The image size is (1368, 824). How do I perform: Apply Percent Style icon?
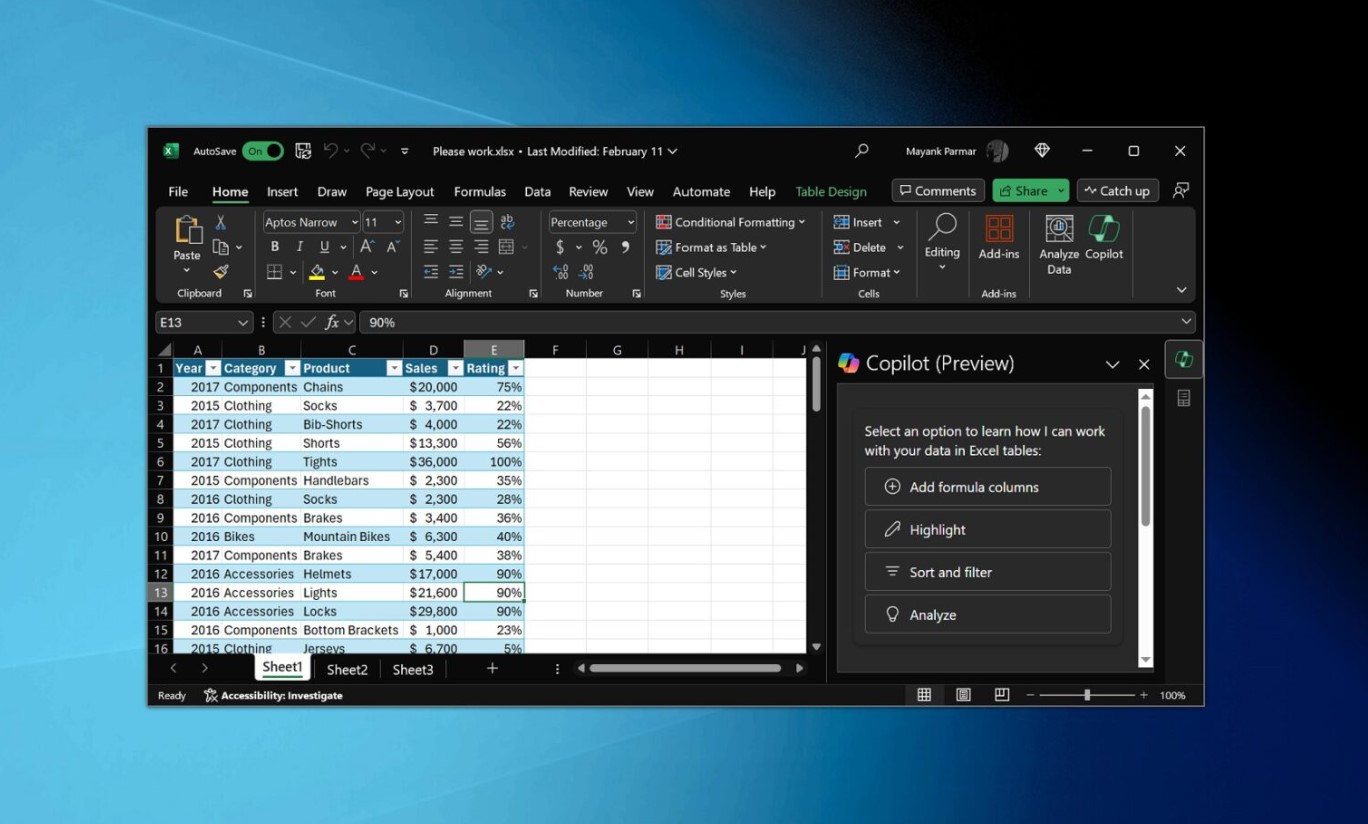[x=600, y=247]
